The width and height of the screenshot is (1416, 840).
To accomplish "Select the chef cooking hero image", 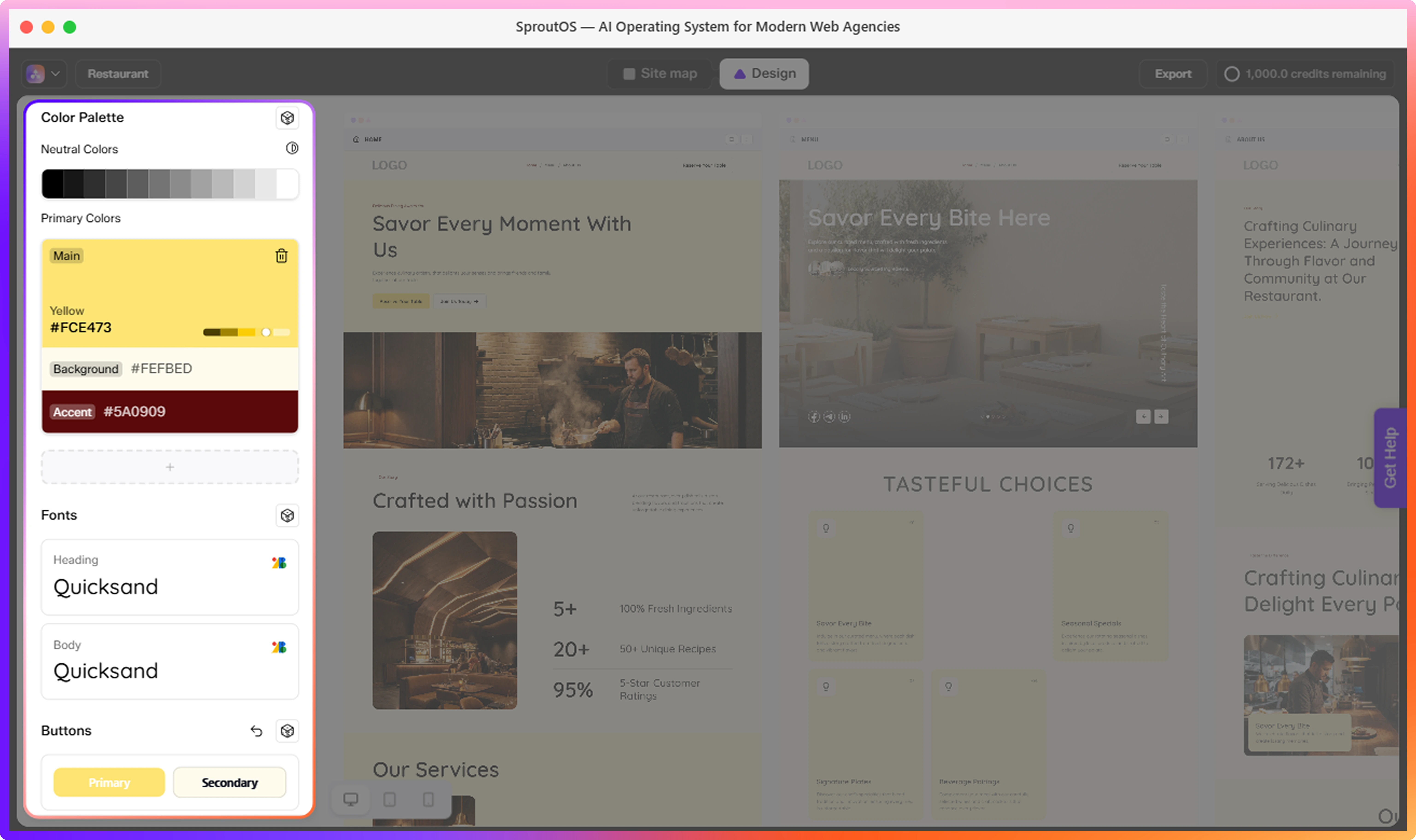I will pos(552,390).
